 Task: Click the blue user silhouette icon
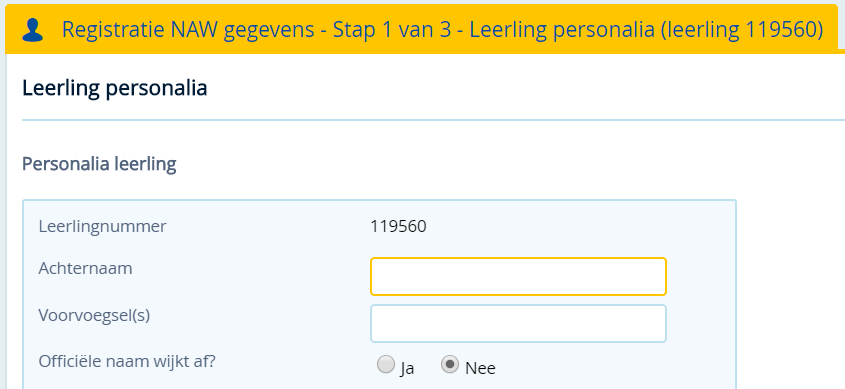(32, 30)
